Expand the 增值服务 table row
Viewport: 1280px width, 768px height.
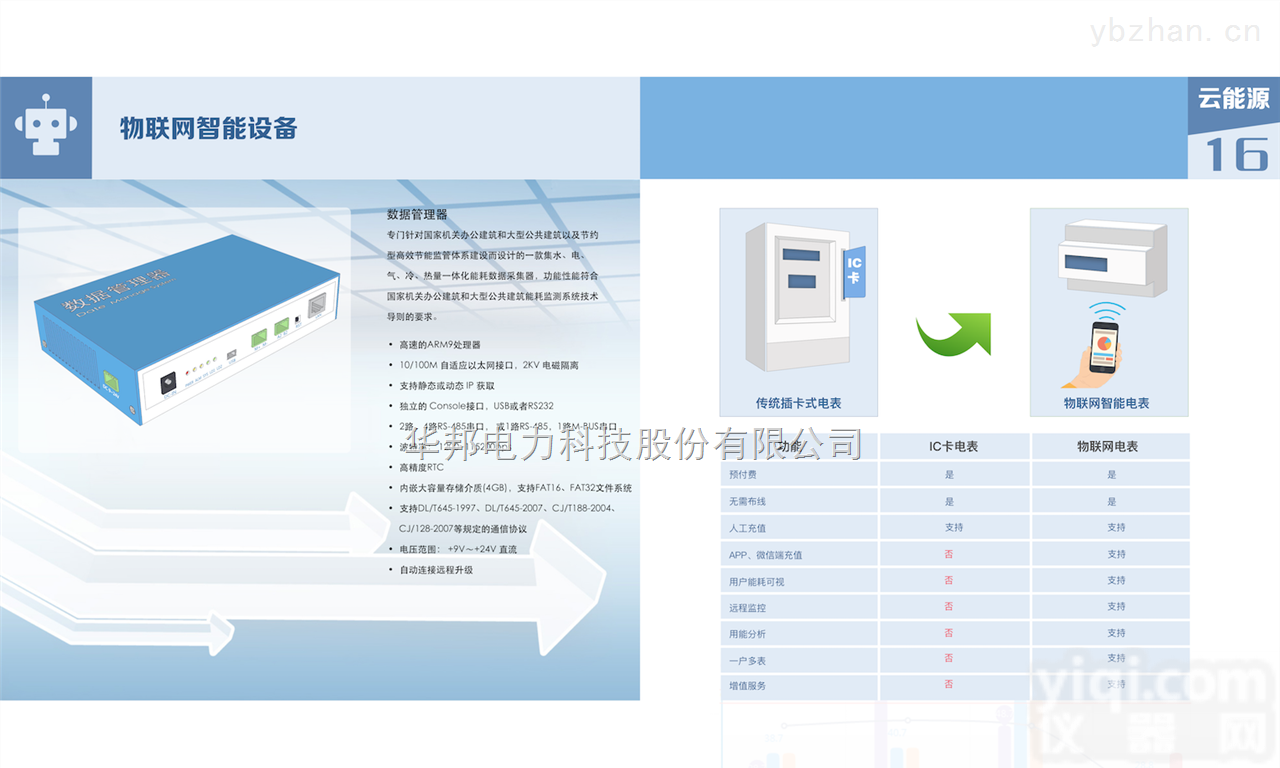747,685
